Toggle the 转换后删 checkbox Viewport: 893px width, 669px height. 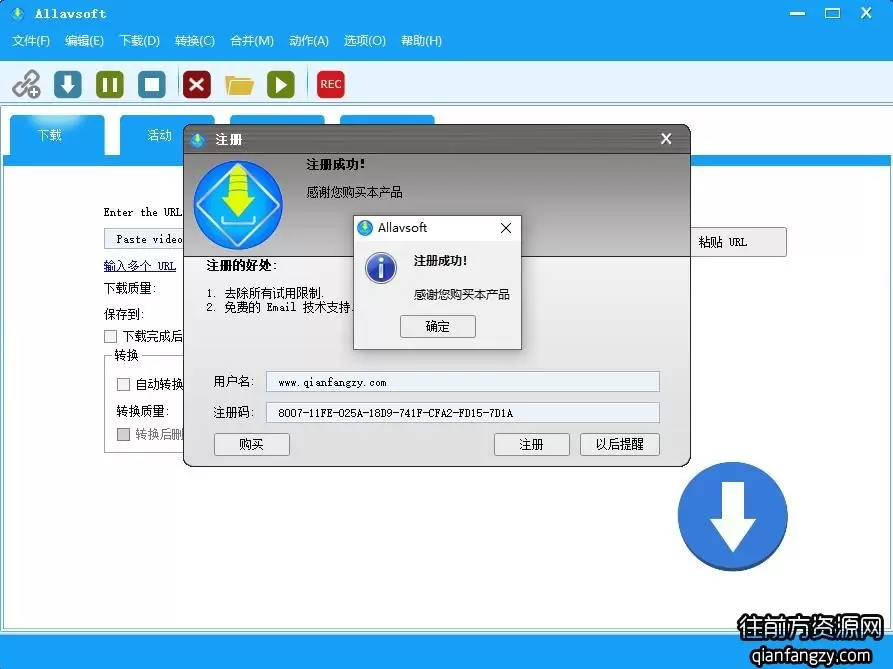[123, 434]
